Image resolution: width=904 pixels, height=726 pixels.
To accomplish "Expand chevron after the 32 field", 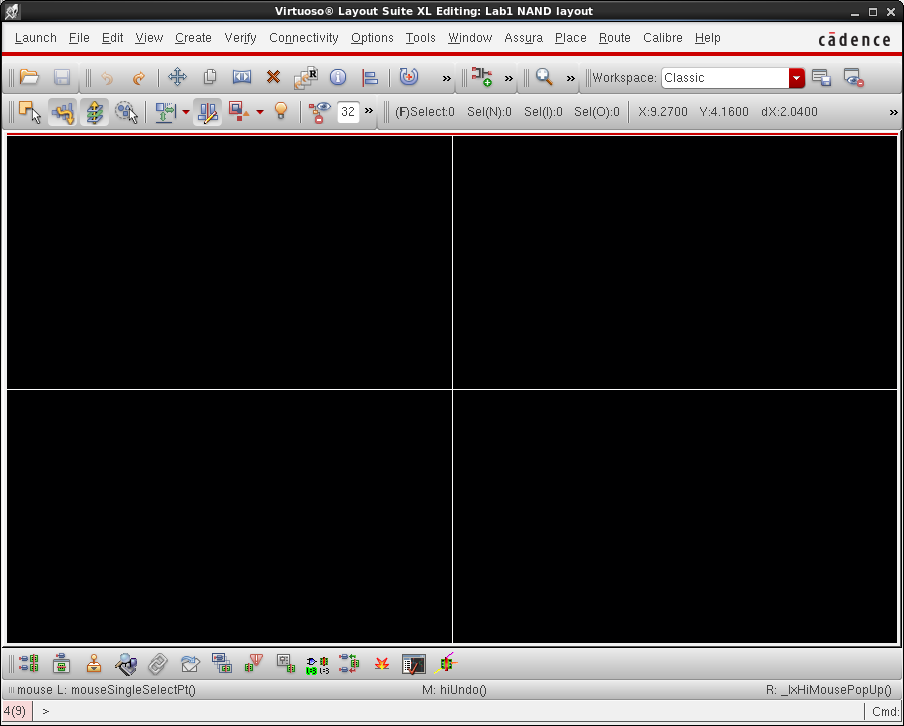I will (x=369, y=110).
